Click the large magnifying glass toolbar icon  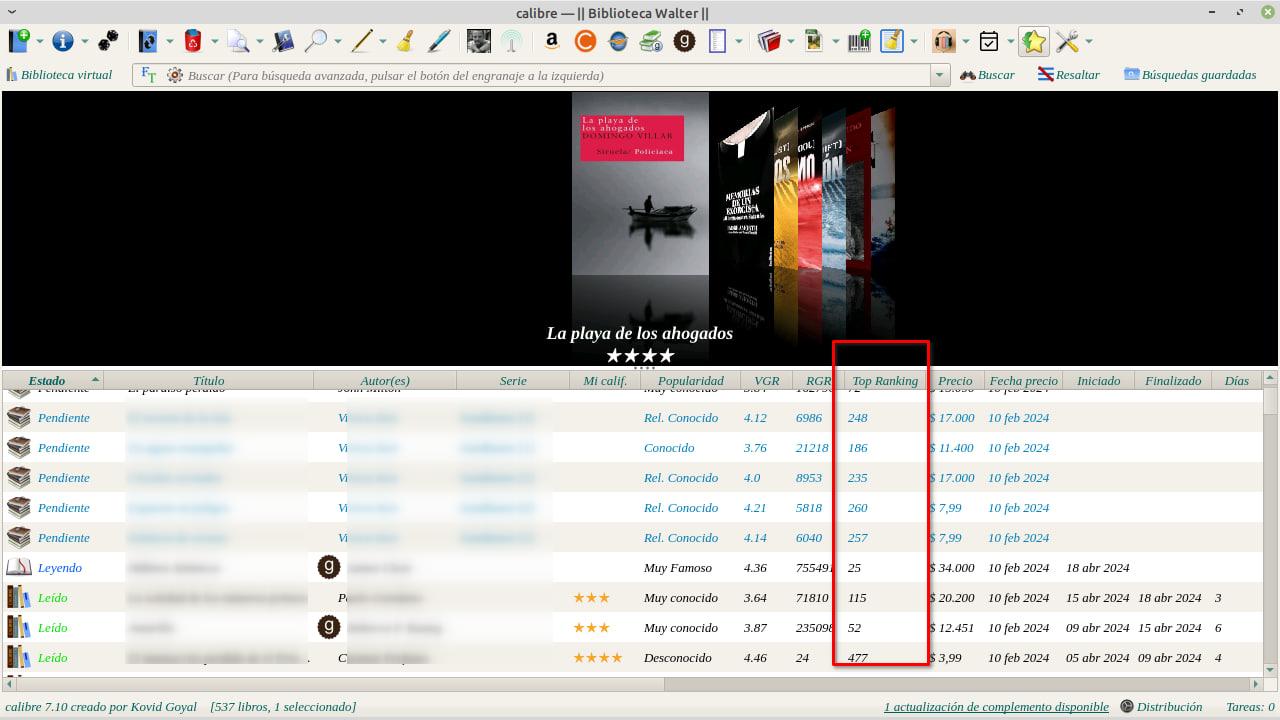coord(316,41)
